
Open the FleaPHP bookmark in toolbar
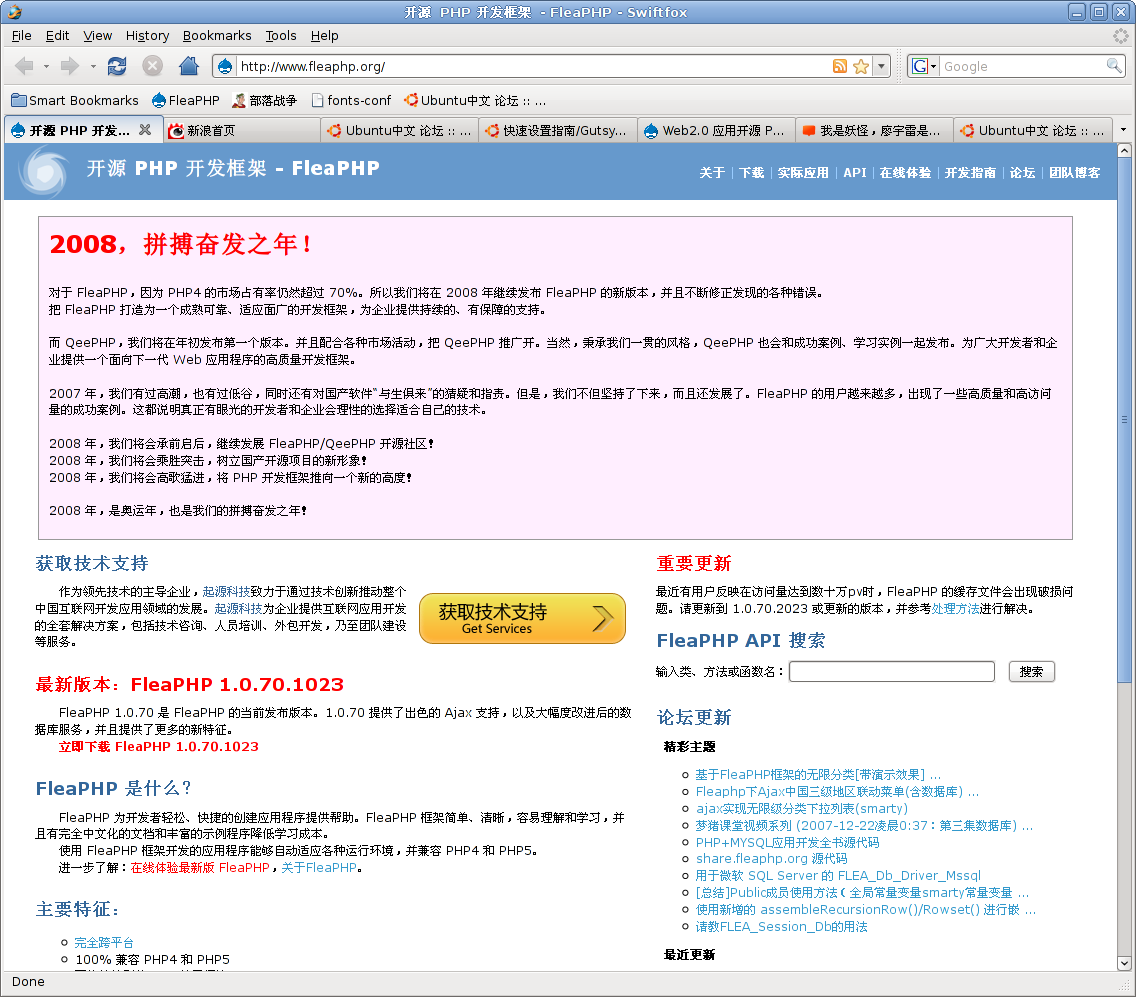(x=185, y=100)
